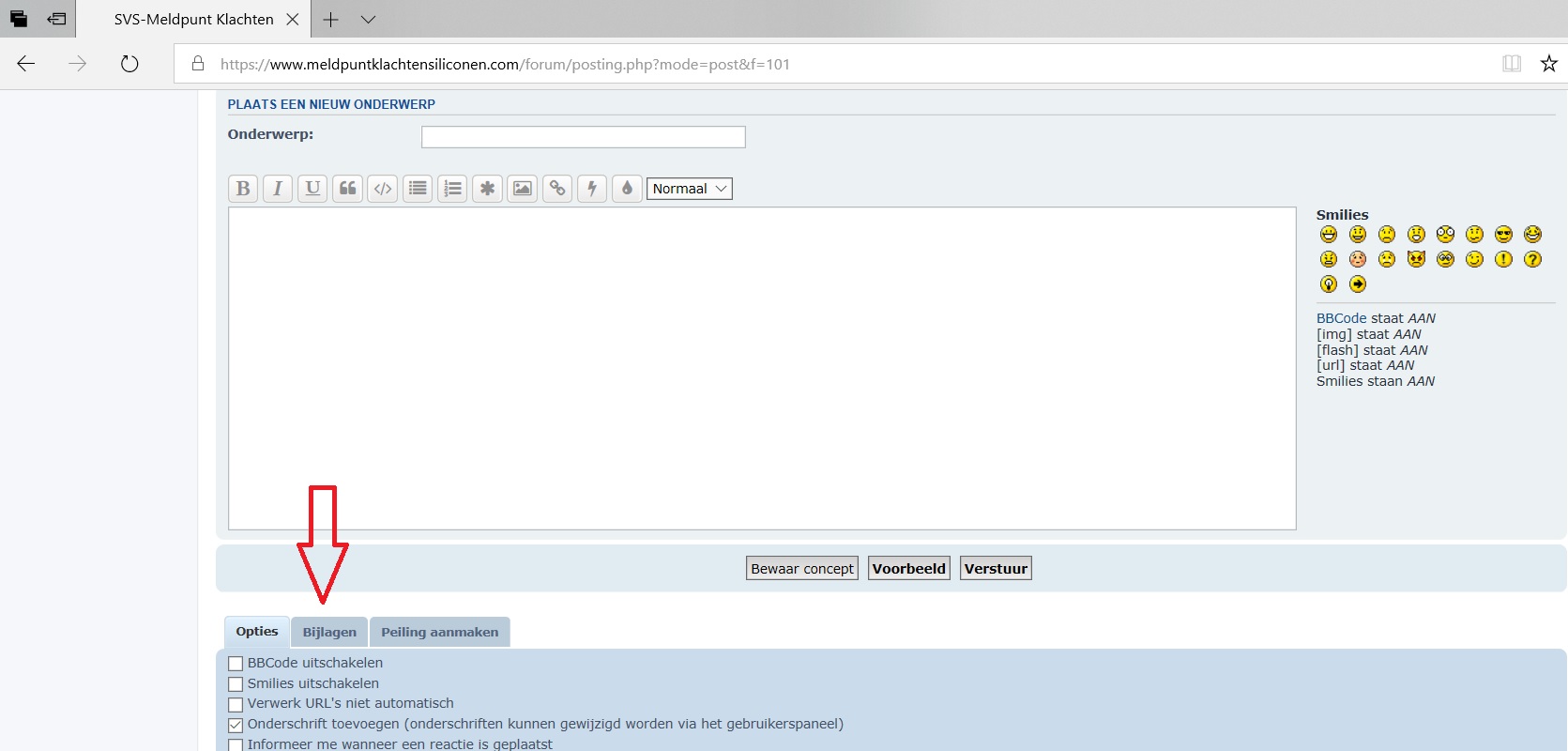
Task: Expand the browser tab list chevron
Action: [x=368, y=19]
